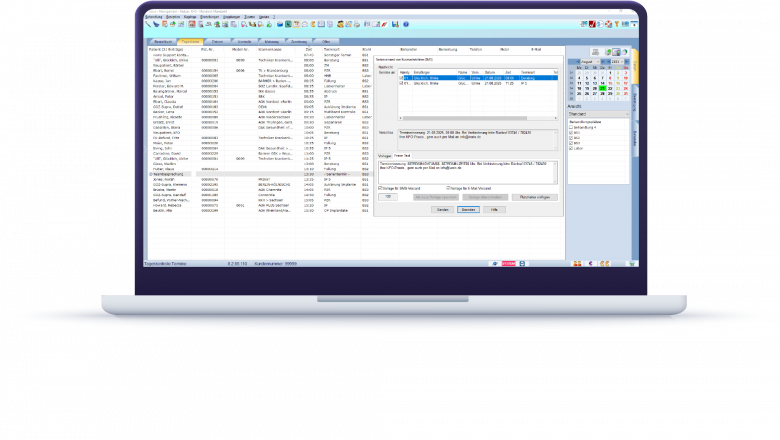Toggle the Vorlage für E-Mail-Versand checkbox
The image size is (780, 440).
tap(448, 187)
